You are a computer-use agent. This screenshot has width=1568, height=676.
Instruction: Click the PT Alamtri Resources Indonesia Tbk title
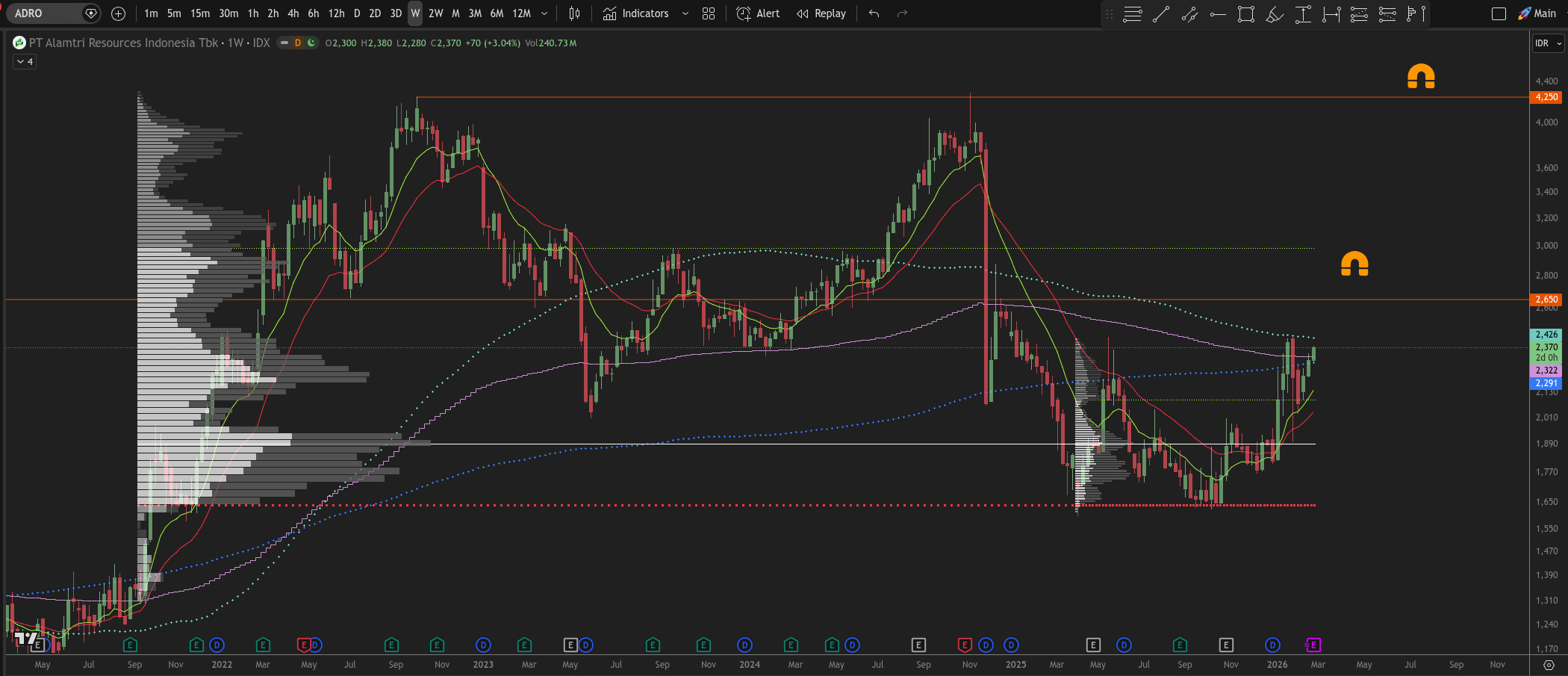pos(124,43)
